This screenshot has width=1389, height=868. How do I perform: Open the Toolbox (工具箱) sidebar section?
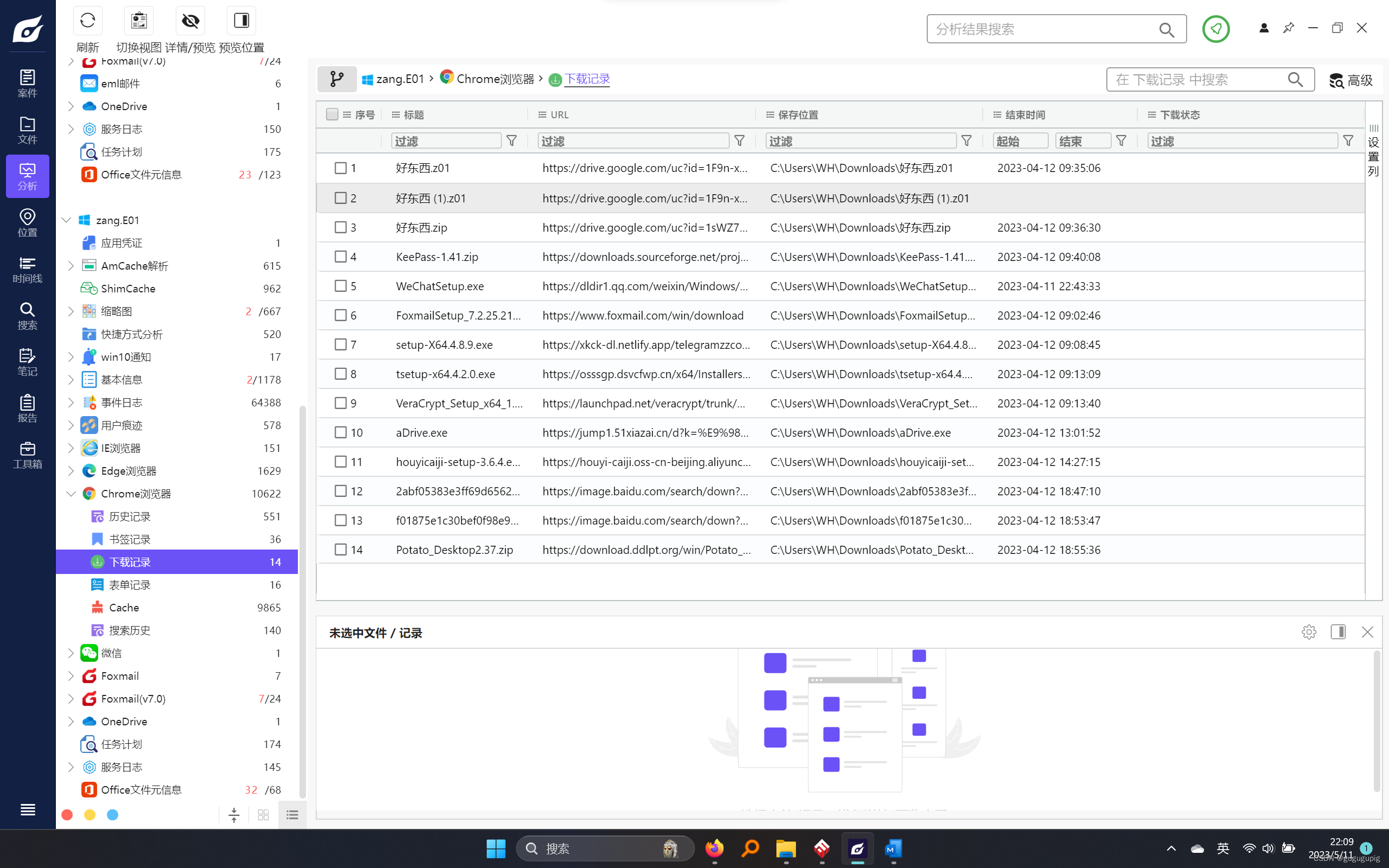click(27, 455)
